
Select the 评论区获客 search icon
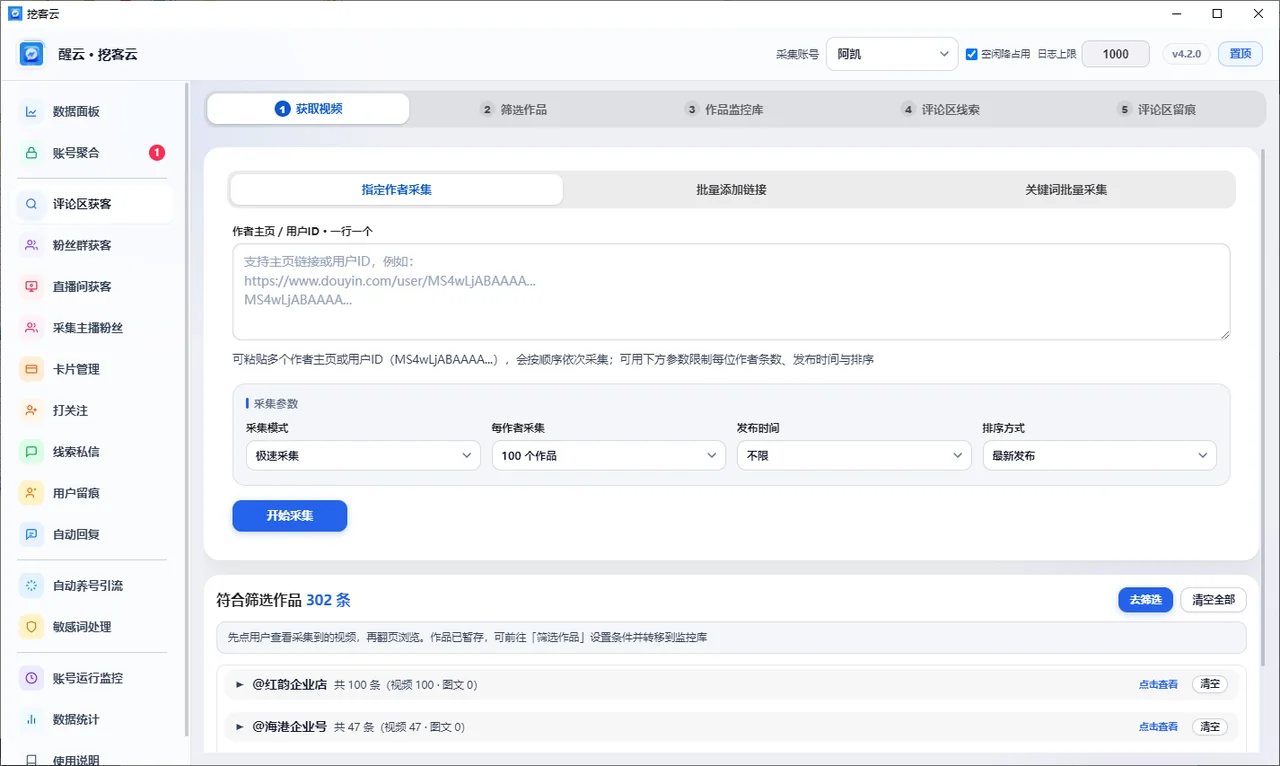[x=32, y=204]
